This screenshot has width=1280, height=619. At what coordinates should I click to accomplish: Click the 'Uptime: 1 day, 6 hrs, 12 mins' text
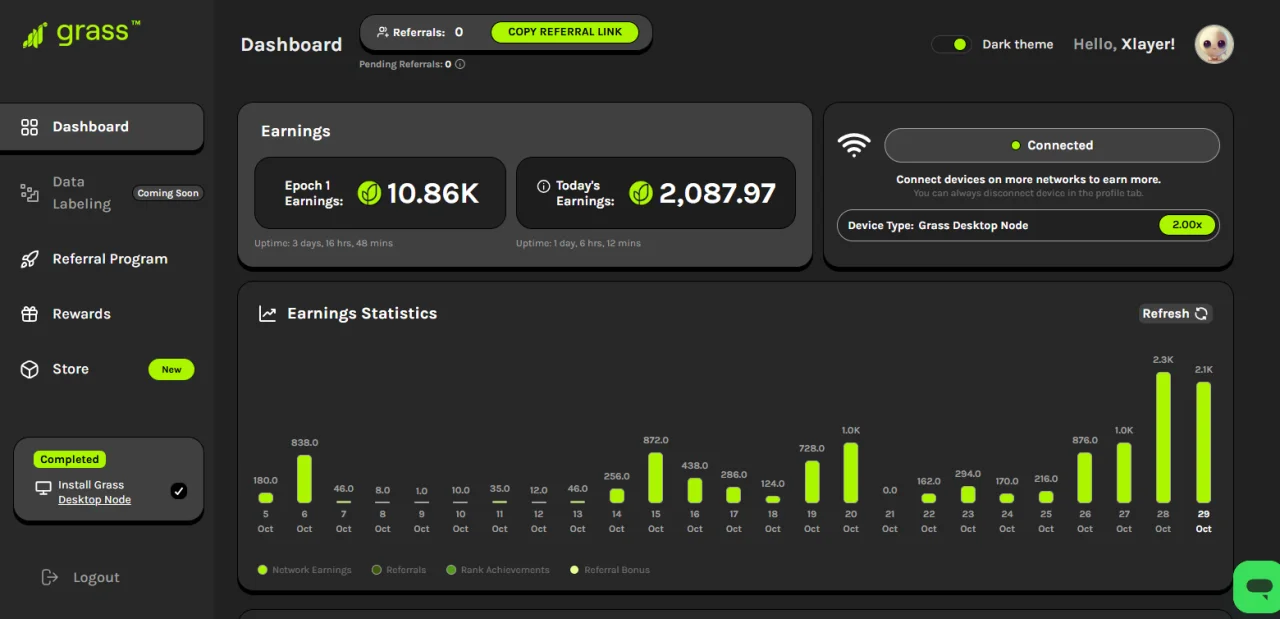coord(578,243)
